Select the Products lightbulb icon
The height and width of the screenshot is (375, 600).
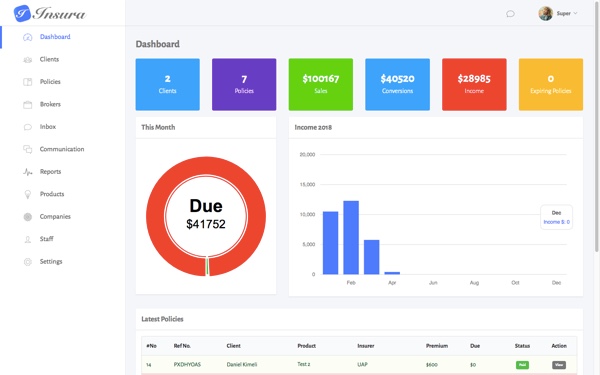[28, 194]
